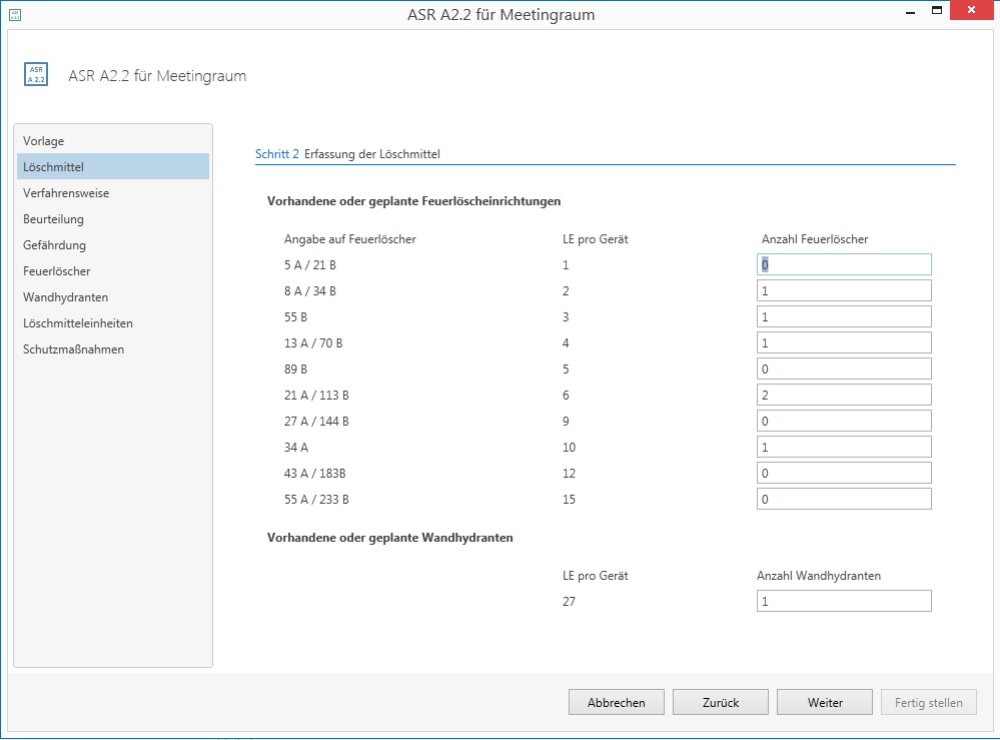This screenshot has width=1000, height=740.
Task: Click the ASR A2.2 logo icon
Action: [36, 76]
